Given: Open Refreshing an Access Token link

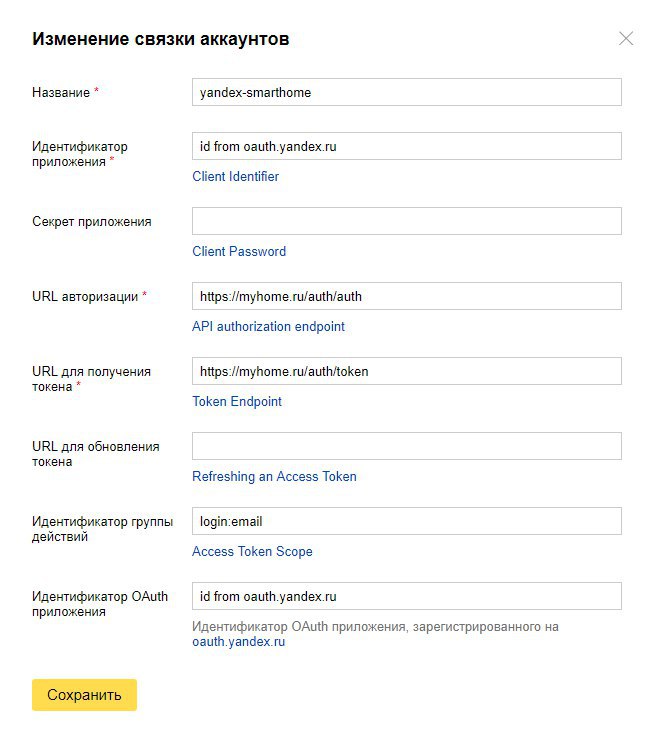Looking at the screenshot, I should click(x=274, y=477).
